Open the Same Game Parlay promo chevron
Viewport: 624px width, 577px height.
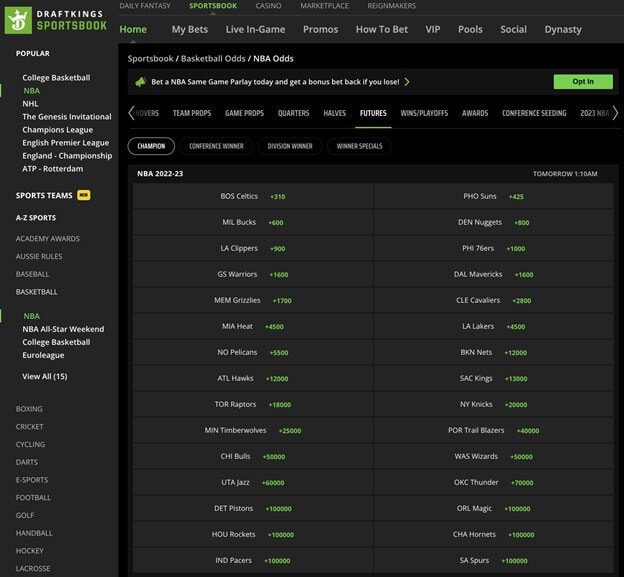click(x=407, y=82)
